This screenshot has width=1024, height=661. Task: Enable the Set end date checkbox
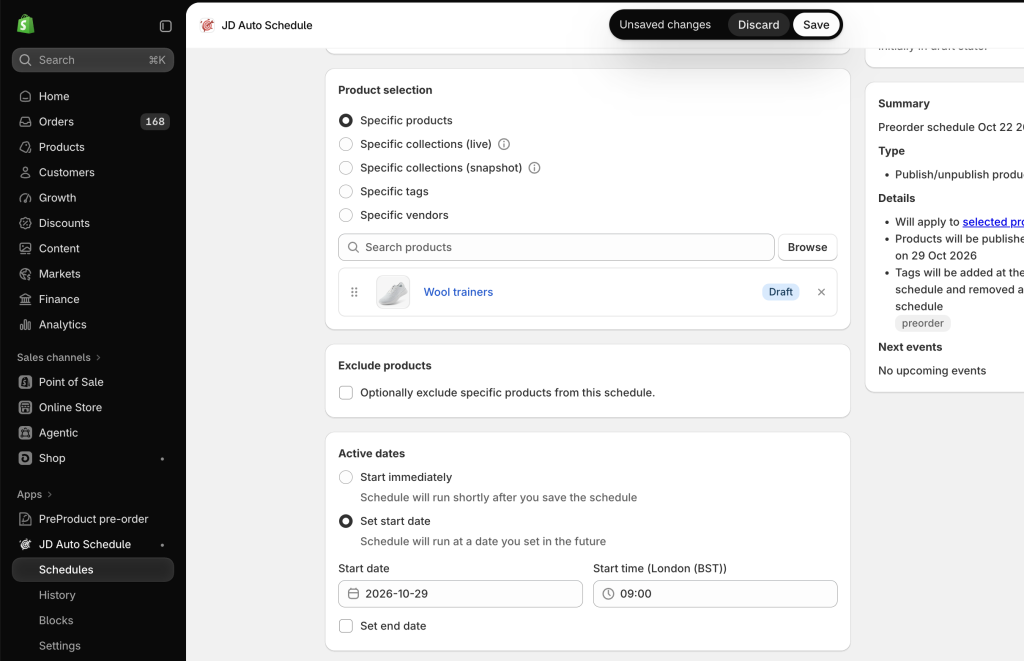(x=346, y=626)
